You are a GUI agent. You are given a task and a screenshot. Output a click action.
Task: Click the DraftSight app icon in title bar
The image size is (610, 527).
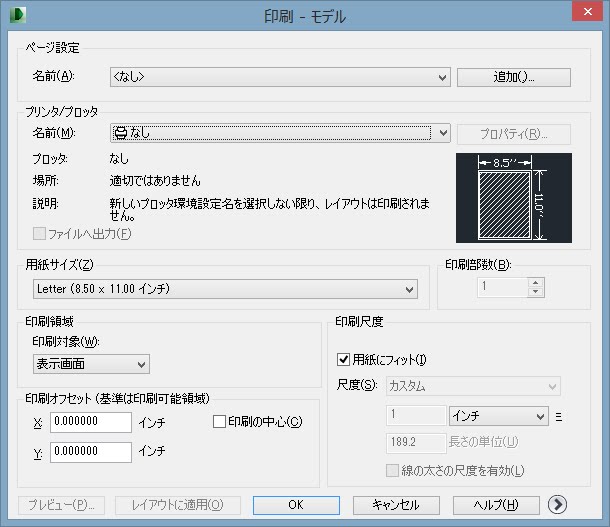coord(18,15)
